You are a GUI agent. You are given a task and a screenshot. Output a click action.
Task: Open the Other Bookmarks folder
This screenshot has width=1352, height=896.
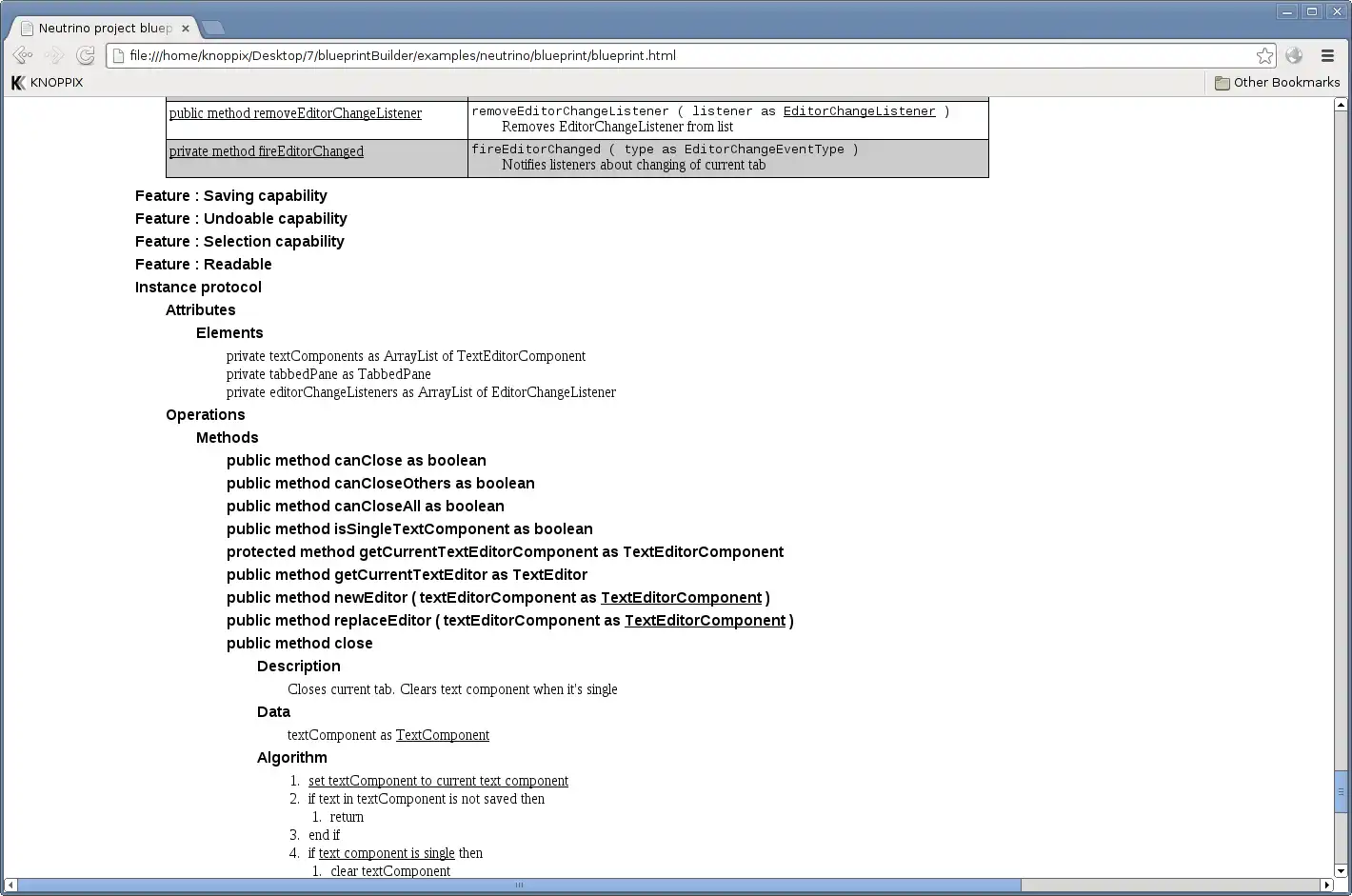coord(1277,83)
